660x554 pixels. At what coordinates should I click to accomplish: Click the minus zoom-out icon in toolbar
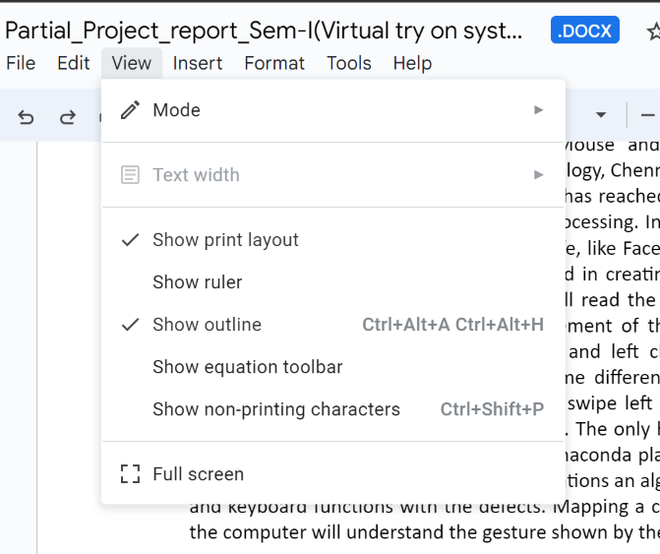[x=647, y=115]
